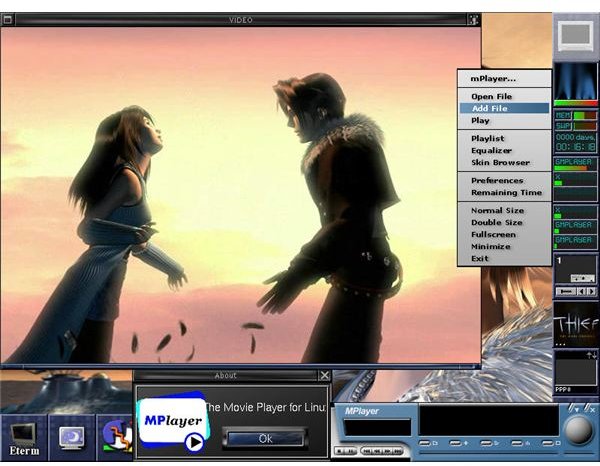
Task: Click the folder-icon button on MPlayer panel
Action: point(425,443)
